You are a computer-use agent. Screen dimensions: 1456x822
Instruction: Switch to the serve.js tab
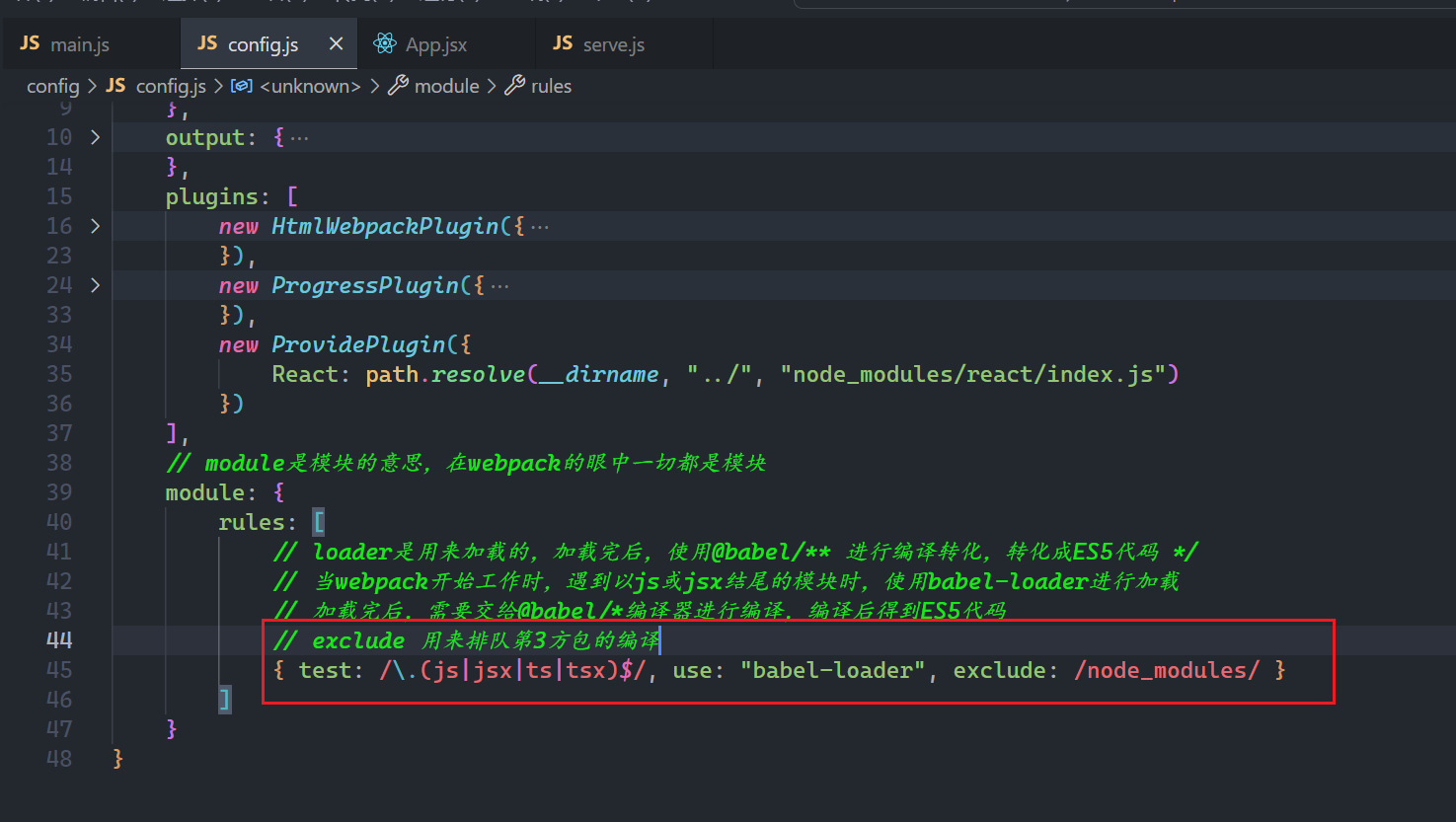[624, 44]
